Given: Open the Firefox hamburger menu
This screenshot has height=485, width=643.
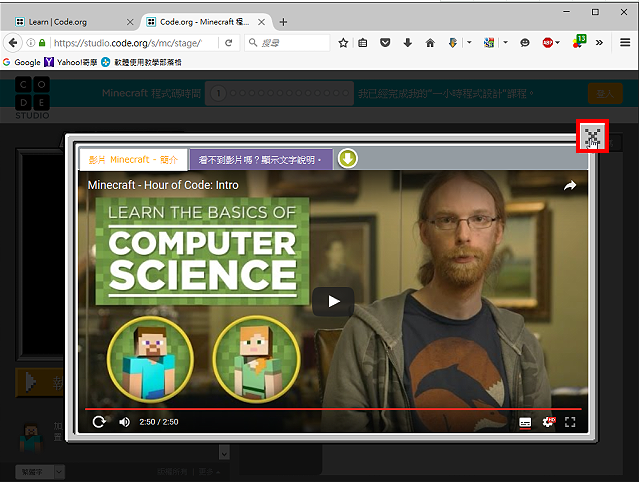Looking at the screenshot, I should pos(625,43).
